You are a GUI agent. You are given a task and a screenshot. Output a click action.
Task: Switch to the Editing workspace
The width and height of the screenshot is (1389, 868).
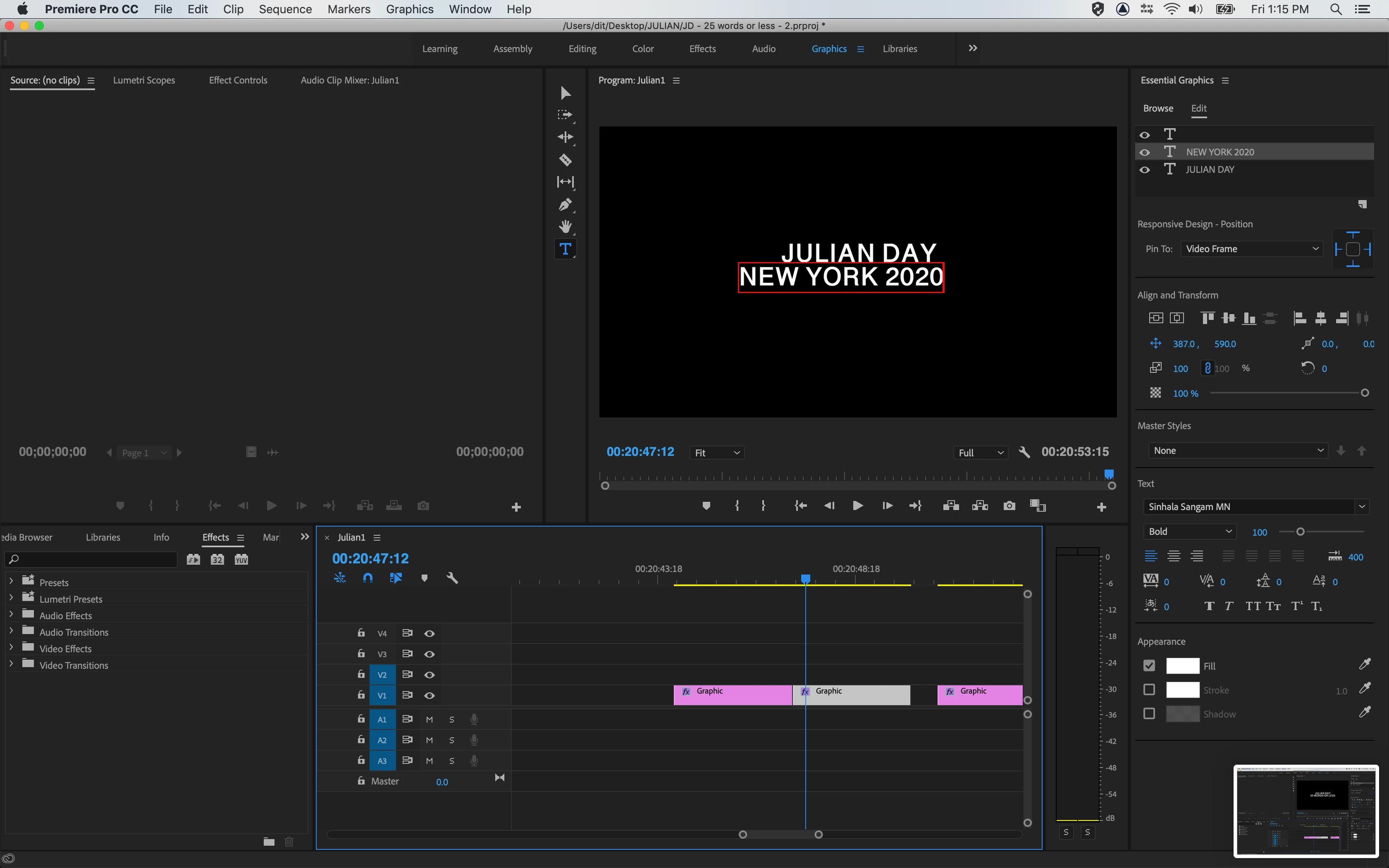click(582, 49)
